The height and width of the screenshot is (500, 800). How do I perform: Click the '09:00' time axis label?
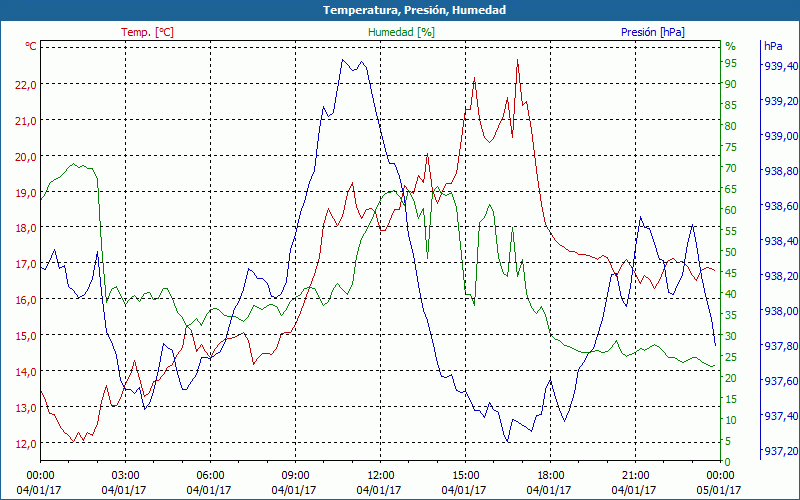(295, 475)
